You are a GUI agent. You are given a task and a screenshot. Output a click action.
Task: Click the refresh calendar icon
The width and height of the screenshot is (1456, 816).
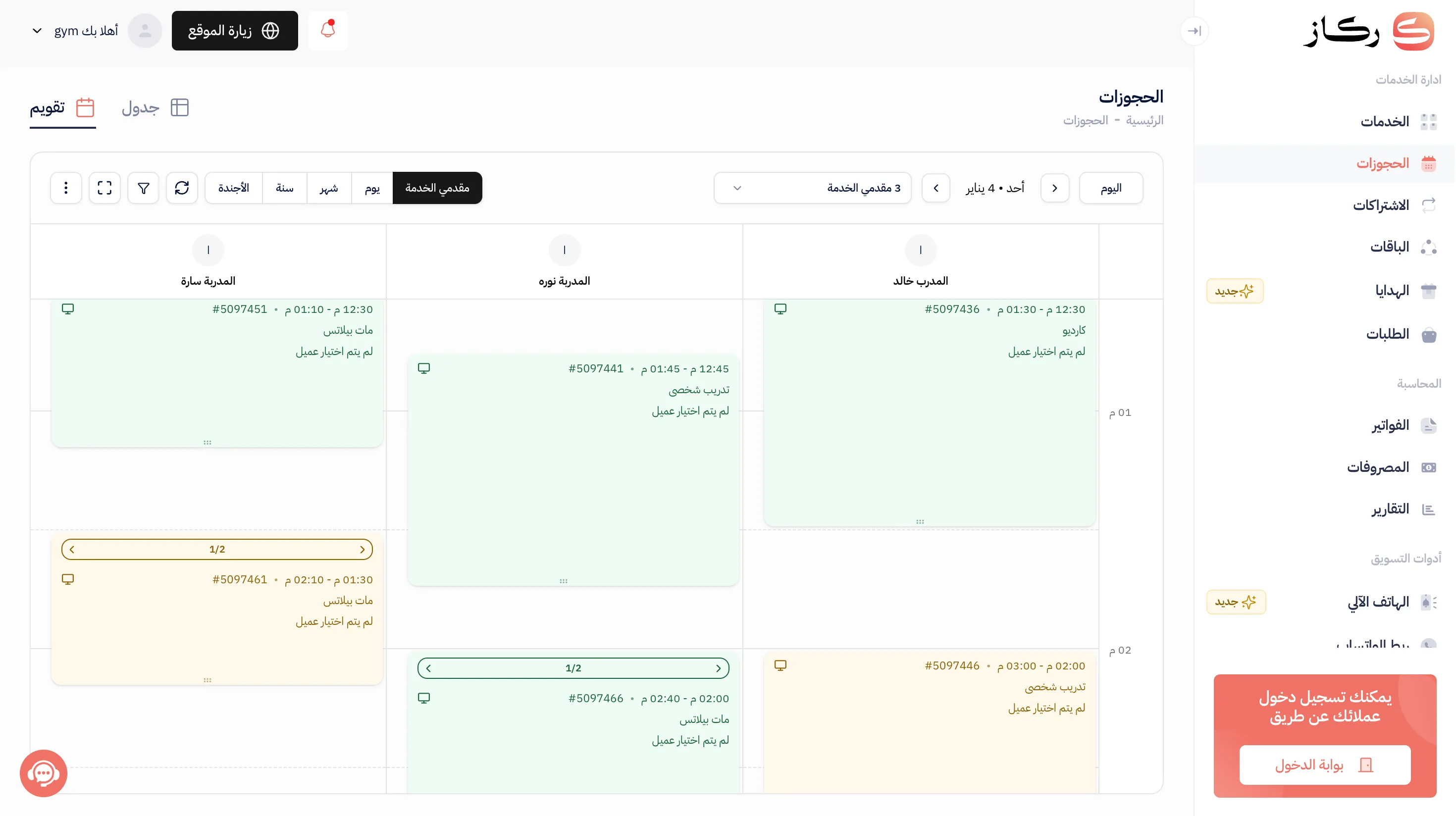pos(181,188)
